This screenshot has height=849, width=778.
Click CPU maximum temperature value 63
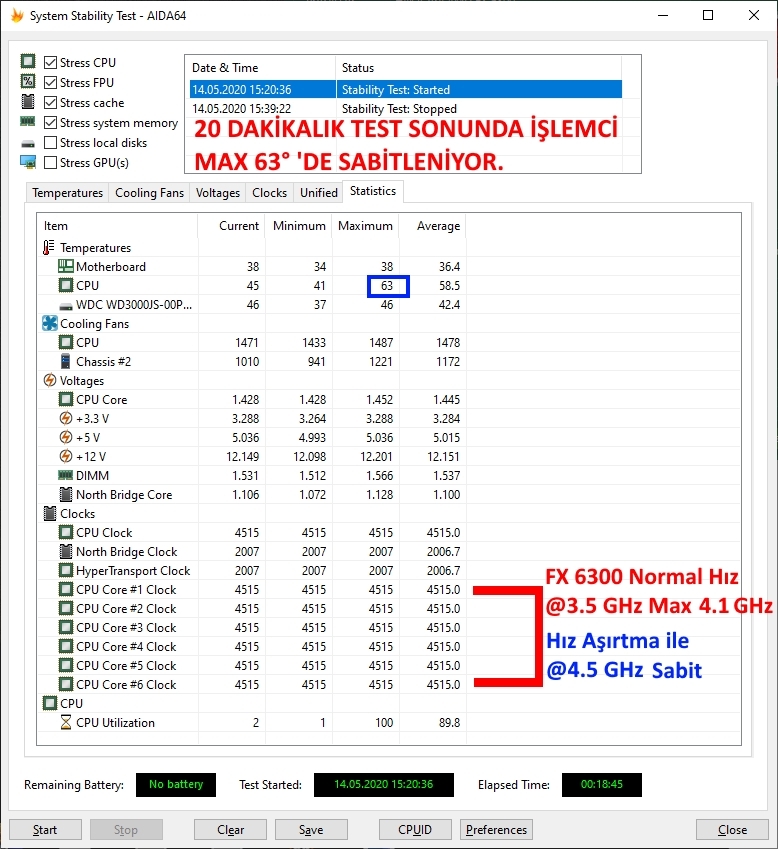387,286
